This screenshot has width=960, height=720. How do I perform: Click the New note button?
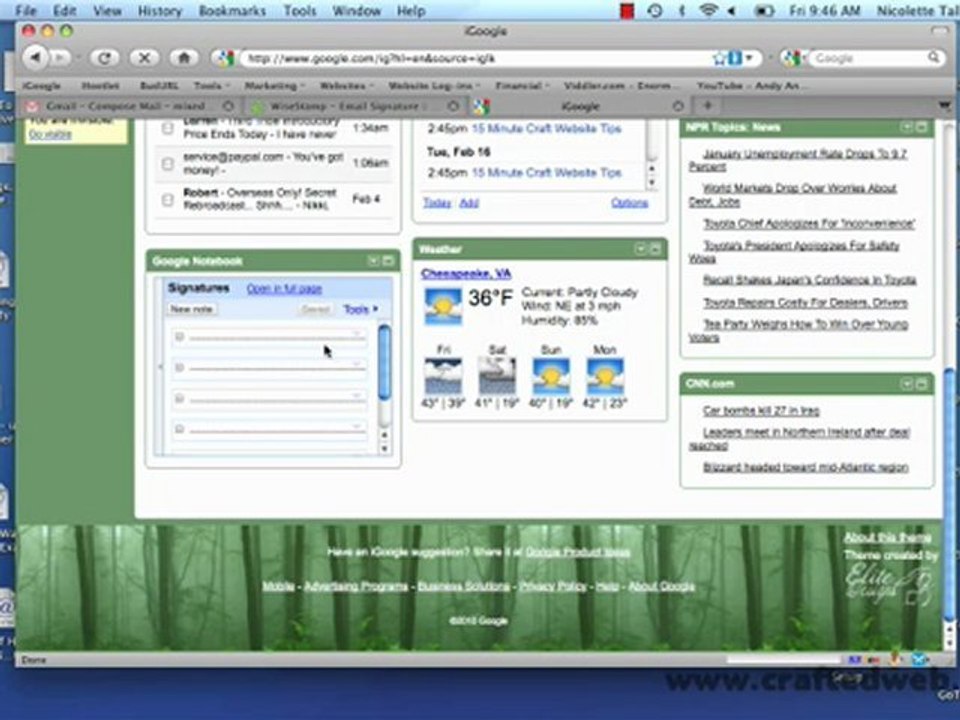coord(192,309)
